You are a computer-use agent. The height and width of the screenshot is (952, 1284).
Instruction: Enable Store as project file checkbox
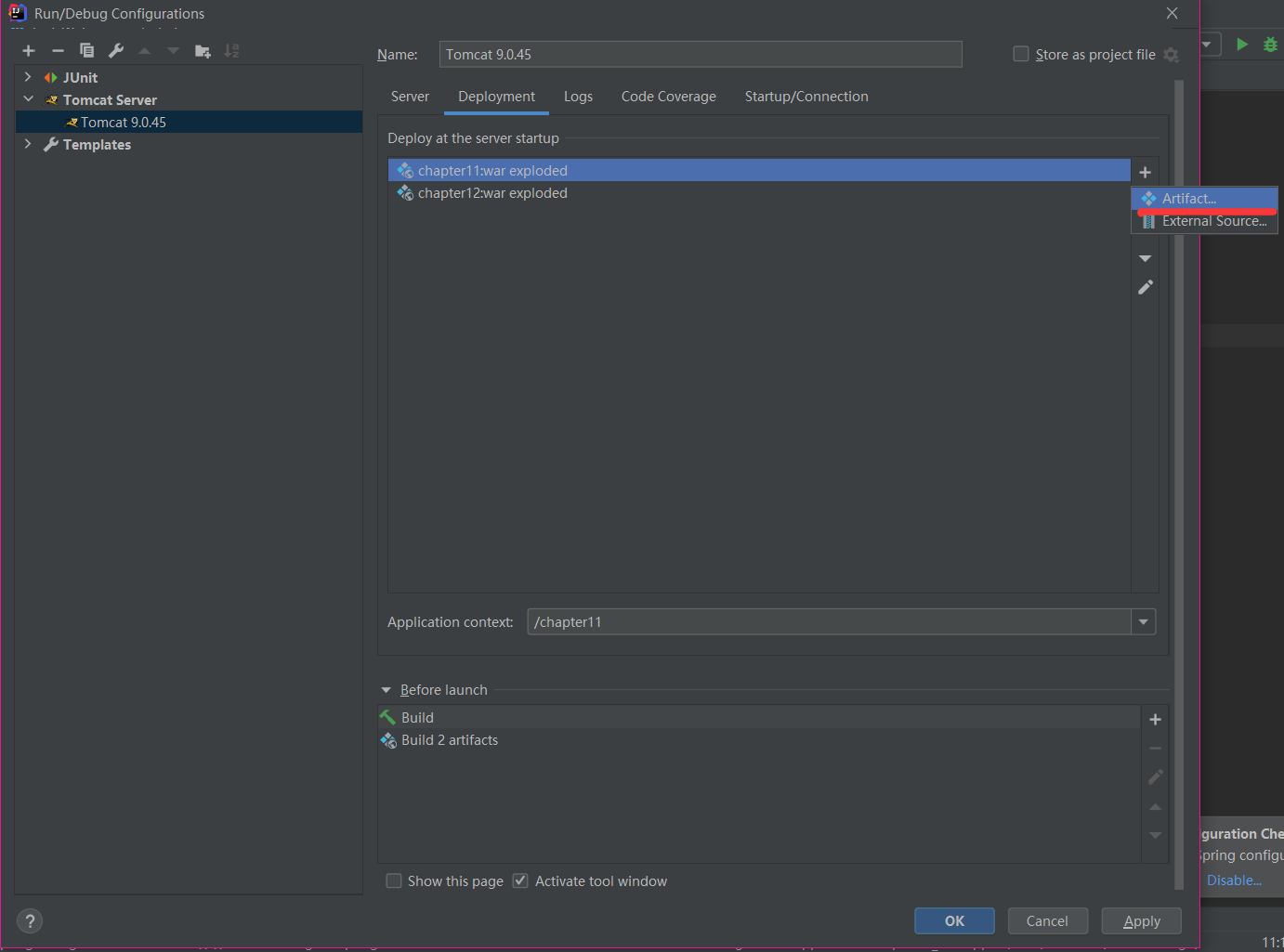click(1020, 54)
